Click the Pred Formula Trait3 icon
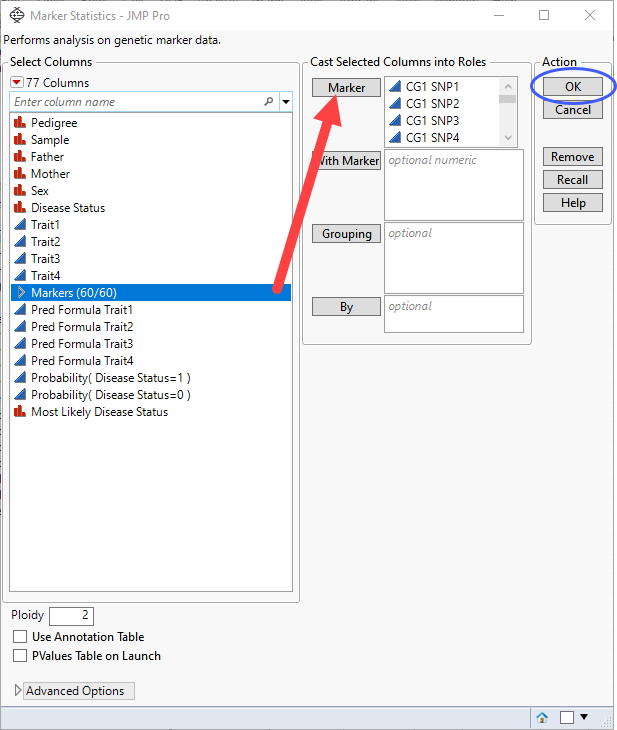The width and height of the screenshot is (617, 730). point(20,343)
